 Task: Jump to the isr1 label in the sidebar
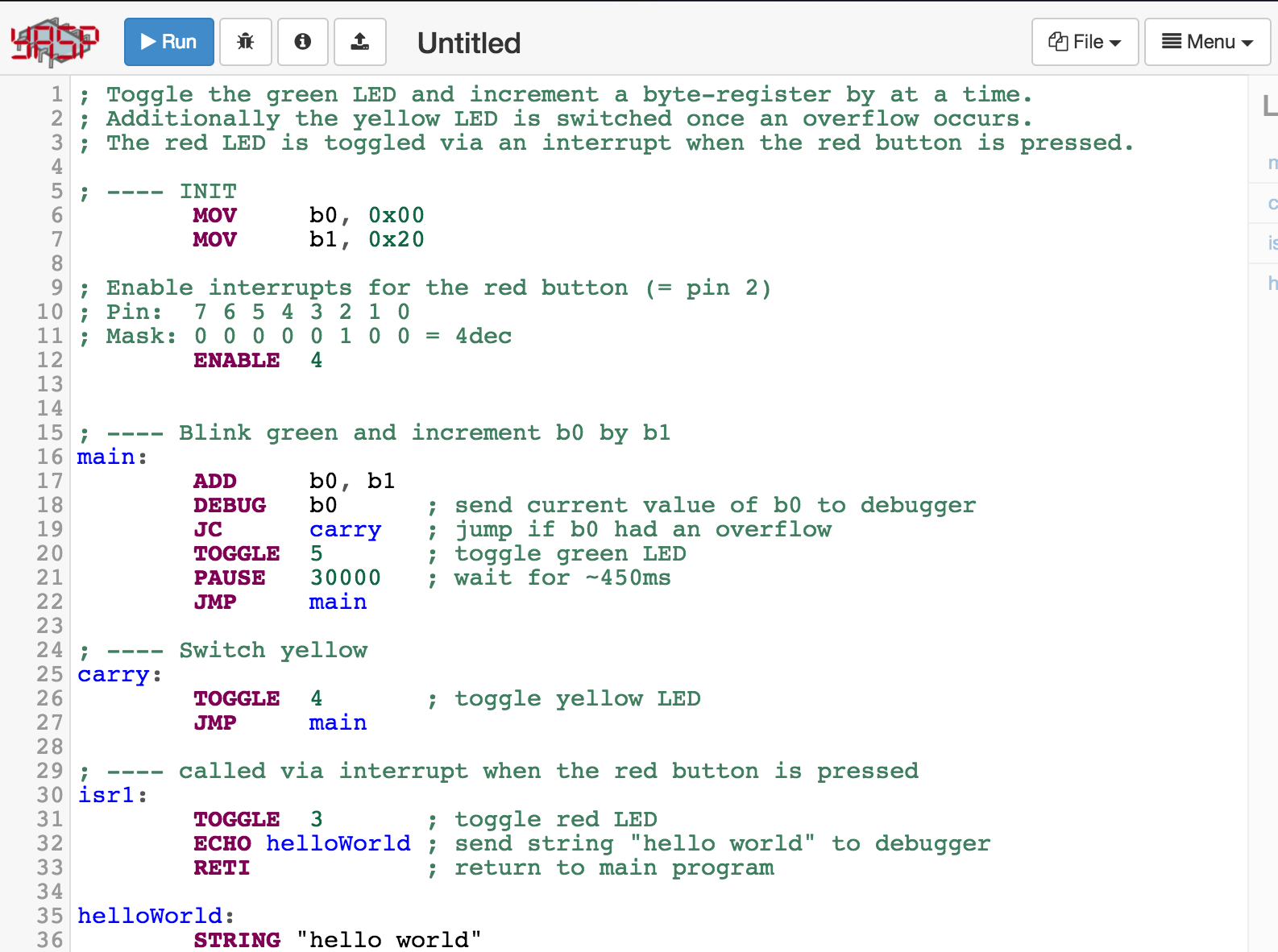[1272, 242]
